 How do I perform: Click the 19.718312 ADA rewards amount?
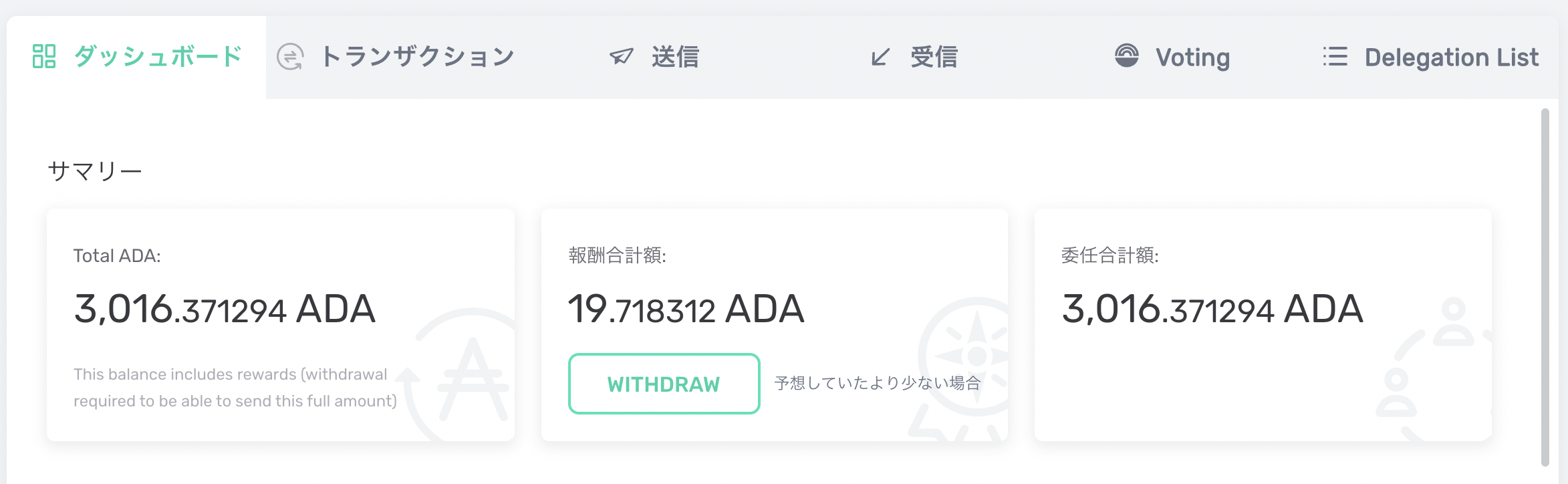(686, 310)
